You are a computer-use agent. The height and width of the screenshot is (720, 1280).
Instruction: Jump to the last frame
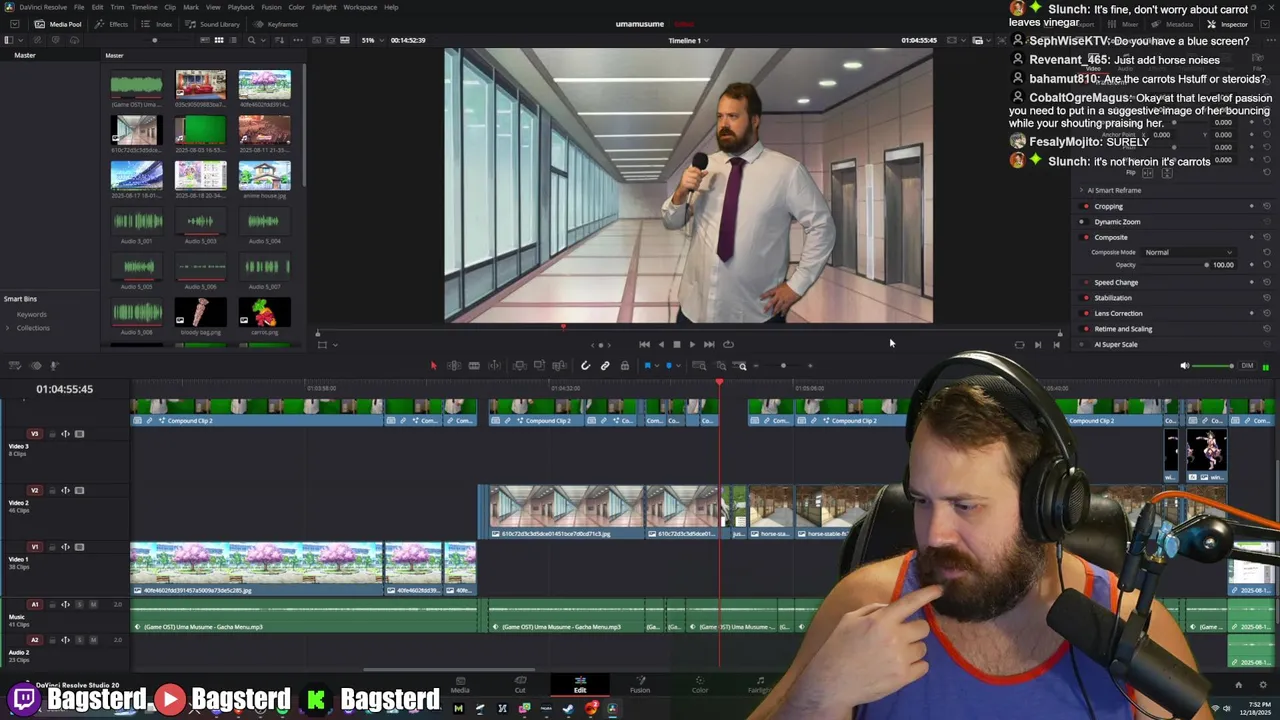(709, 344)
